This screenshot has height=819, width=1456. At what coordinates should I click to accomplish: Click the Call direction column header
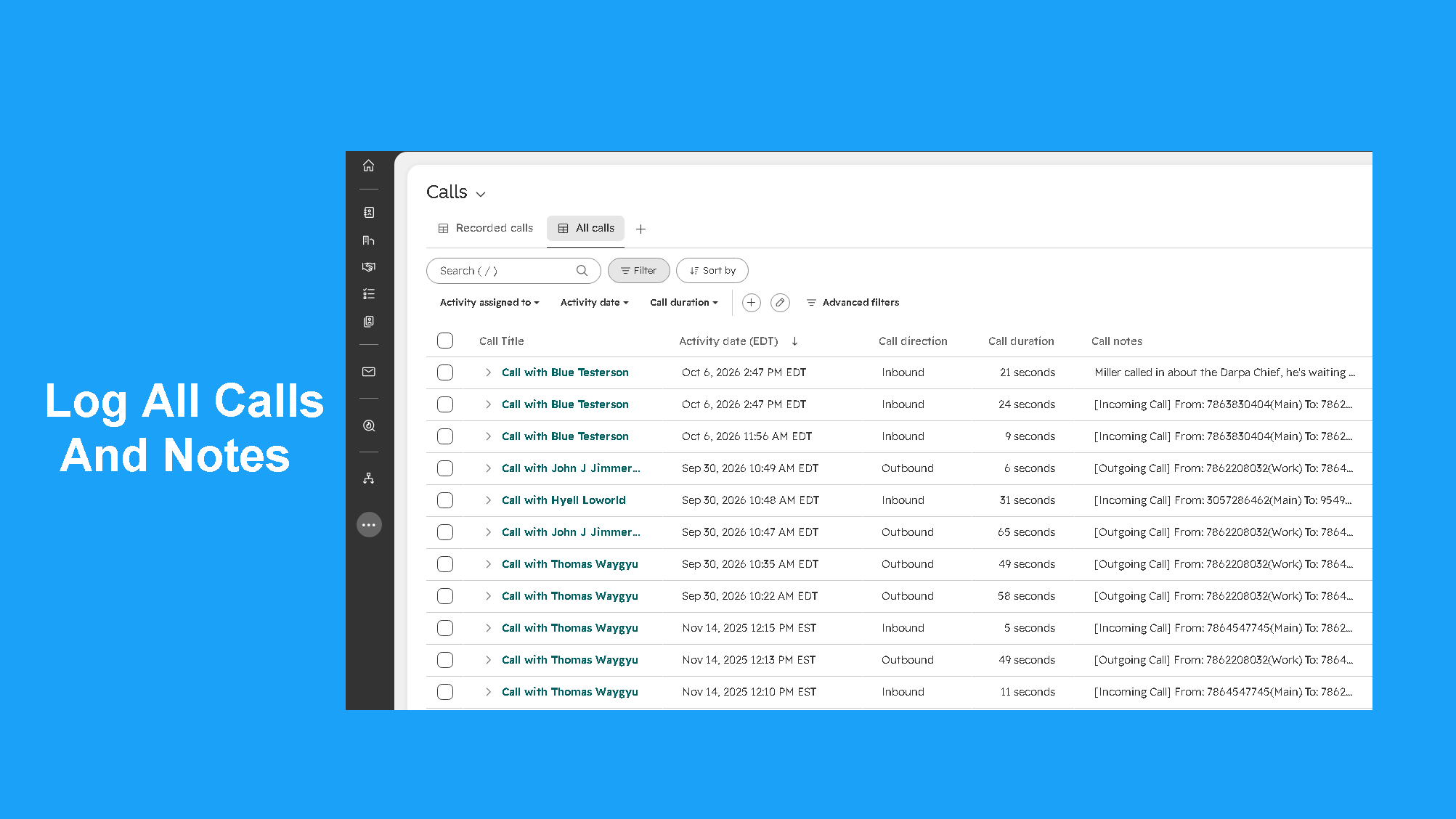[913, 341]
